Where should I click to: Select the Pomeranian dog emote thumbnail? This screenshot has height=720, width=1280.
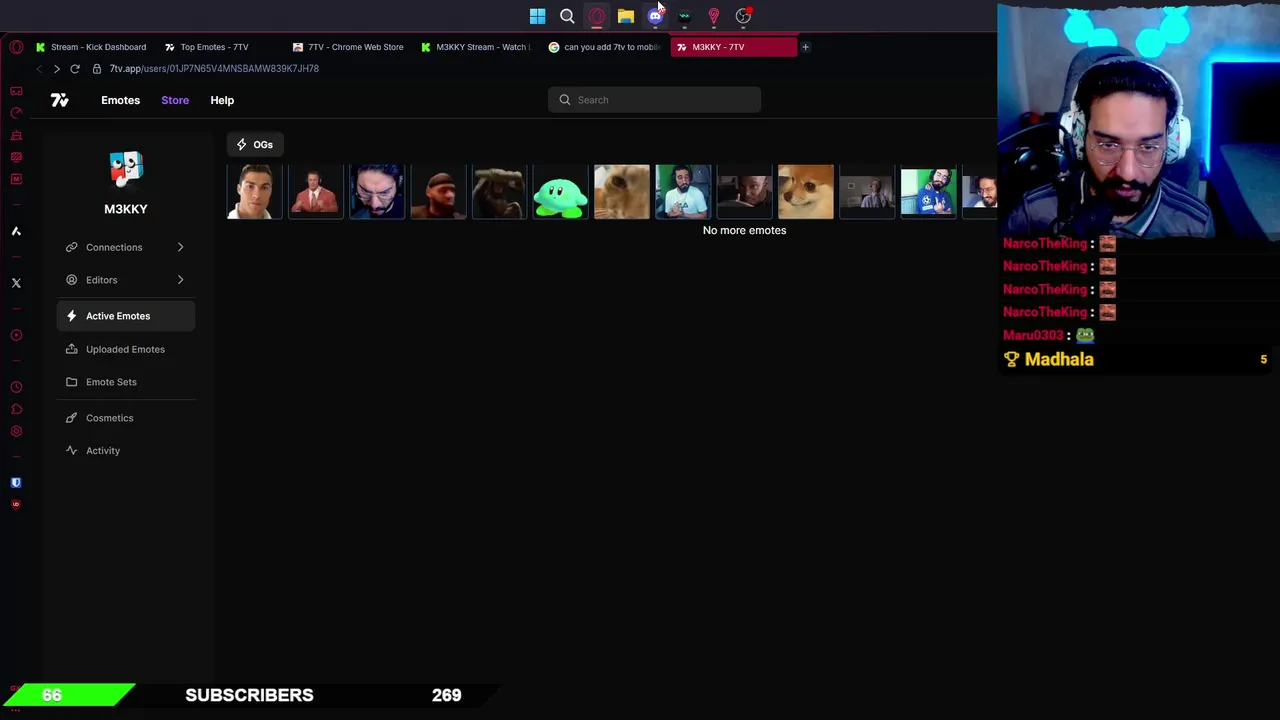(805, 192)
